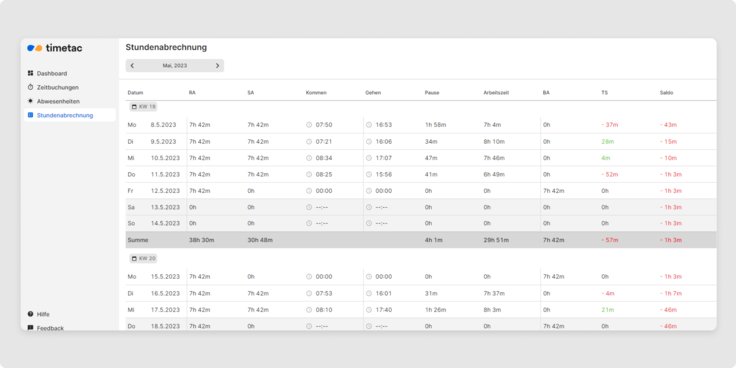Screen dimensions: 736x368
Task: Click the TS column header
Action: point(605,93)
